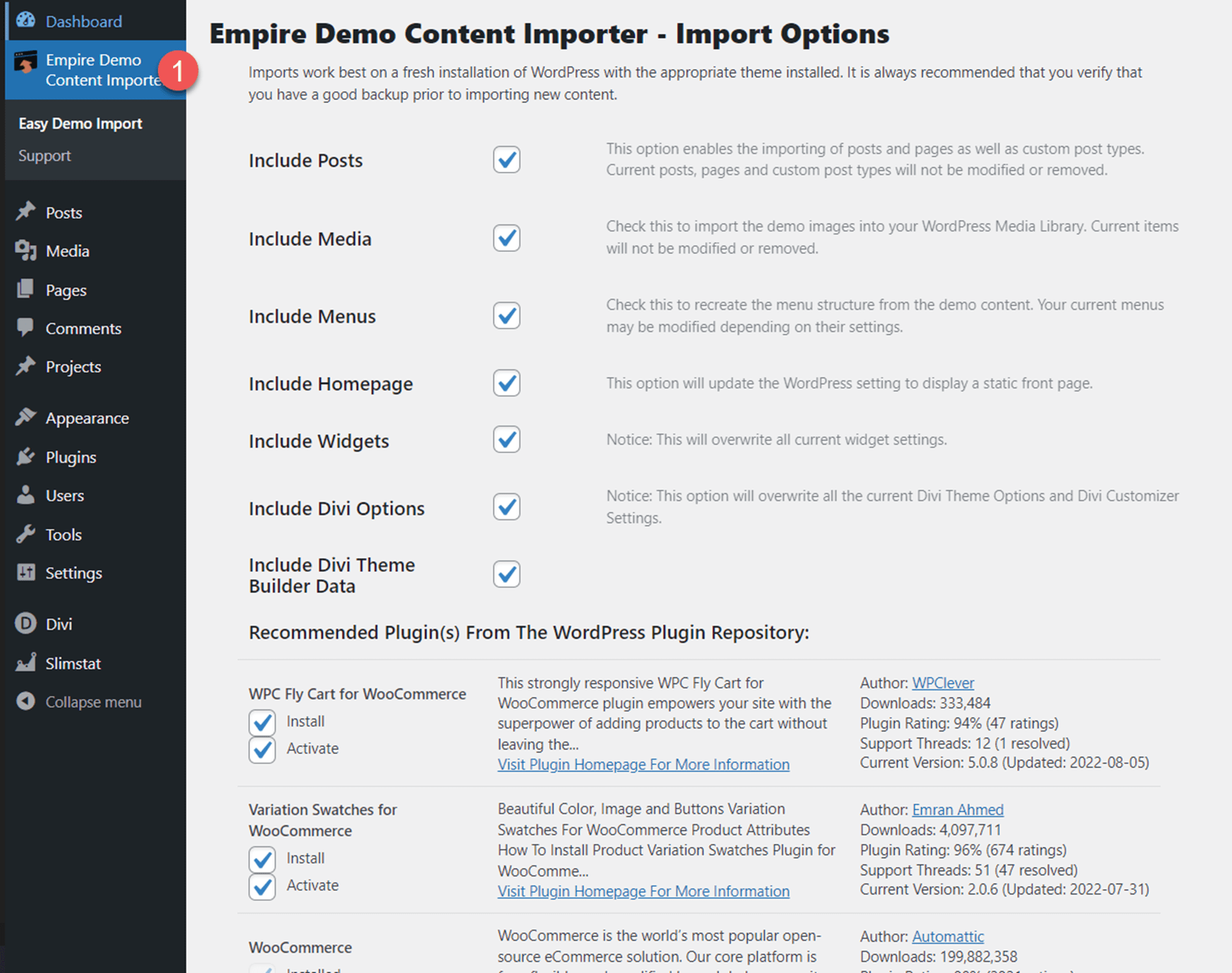
Task: Open Comments via the speech bubble icon
Action: (x=25, y=328)
